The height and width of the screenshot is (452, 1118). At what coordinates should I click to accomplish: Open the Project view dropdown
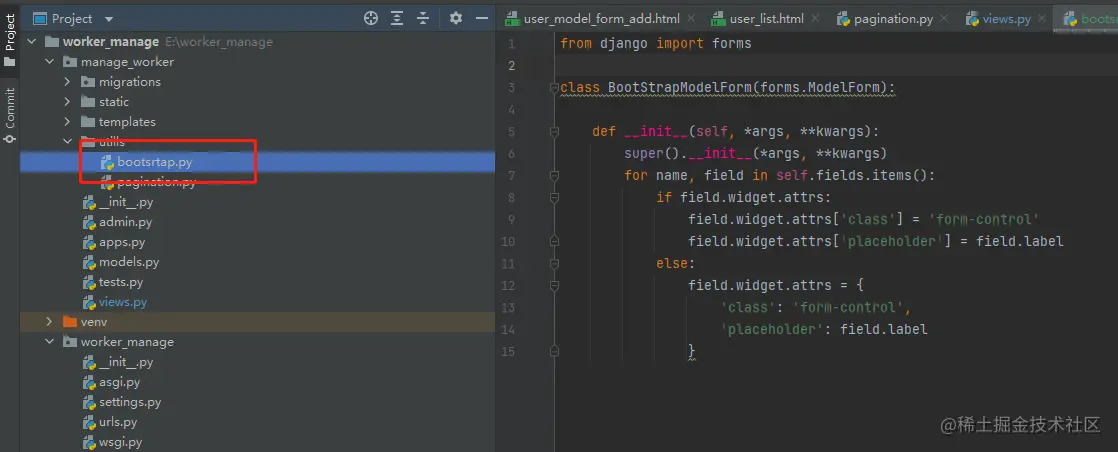tap(108, 19)
